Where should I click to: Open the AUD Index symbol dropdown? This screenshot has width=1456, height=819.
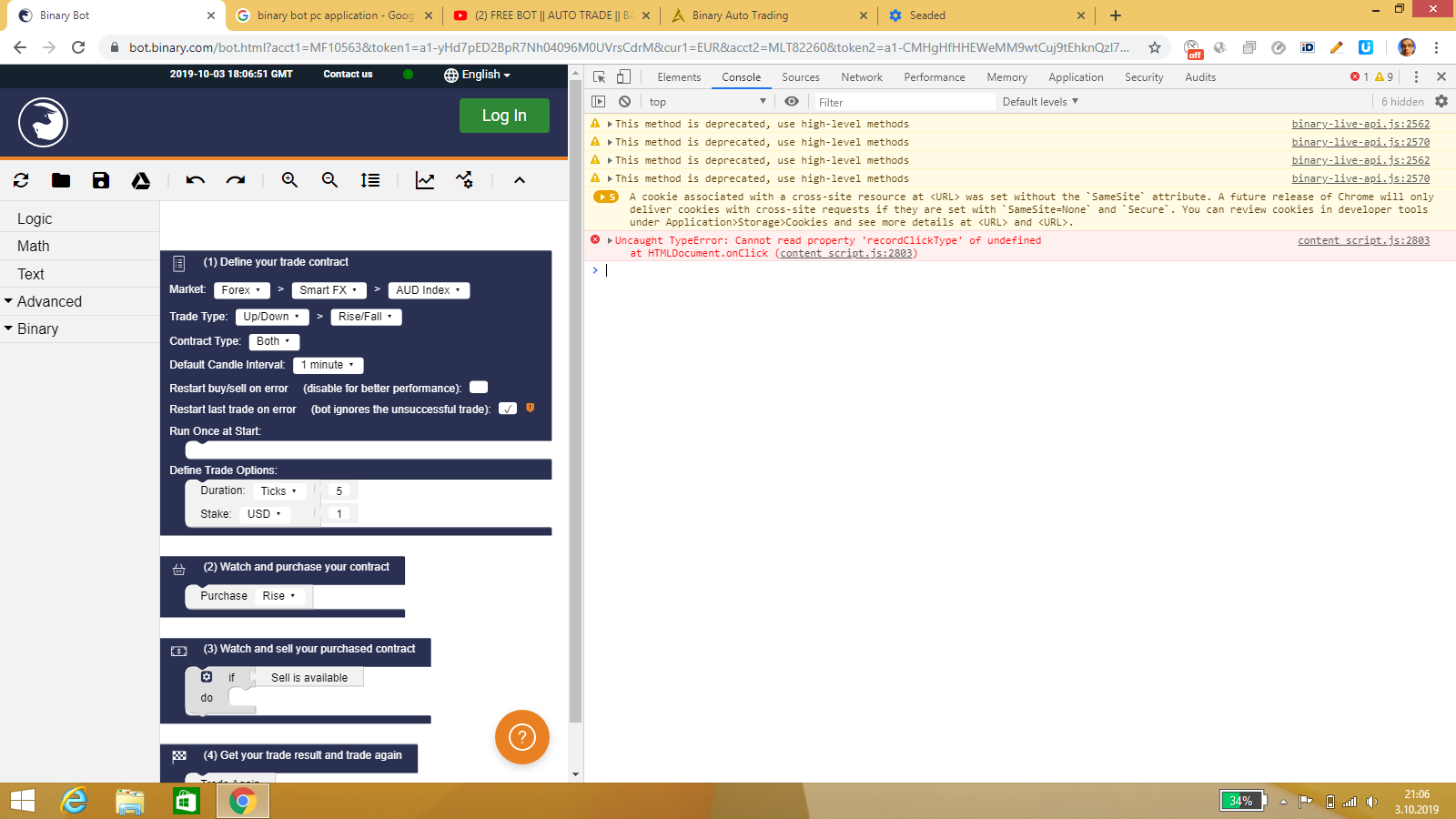tap(429, 290)
